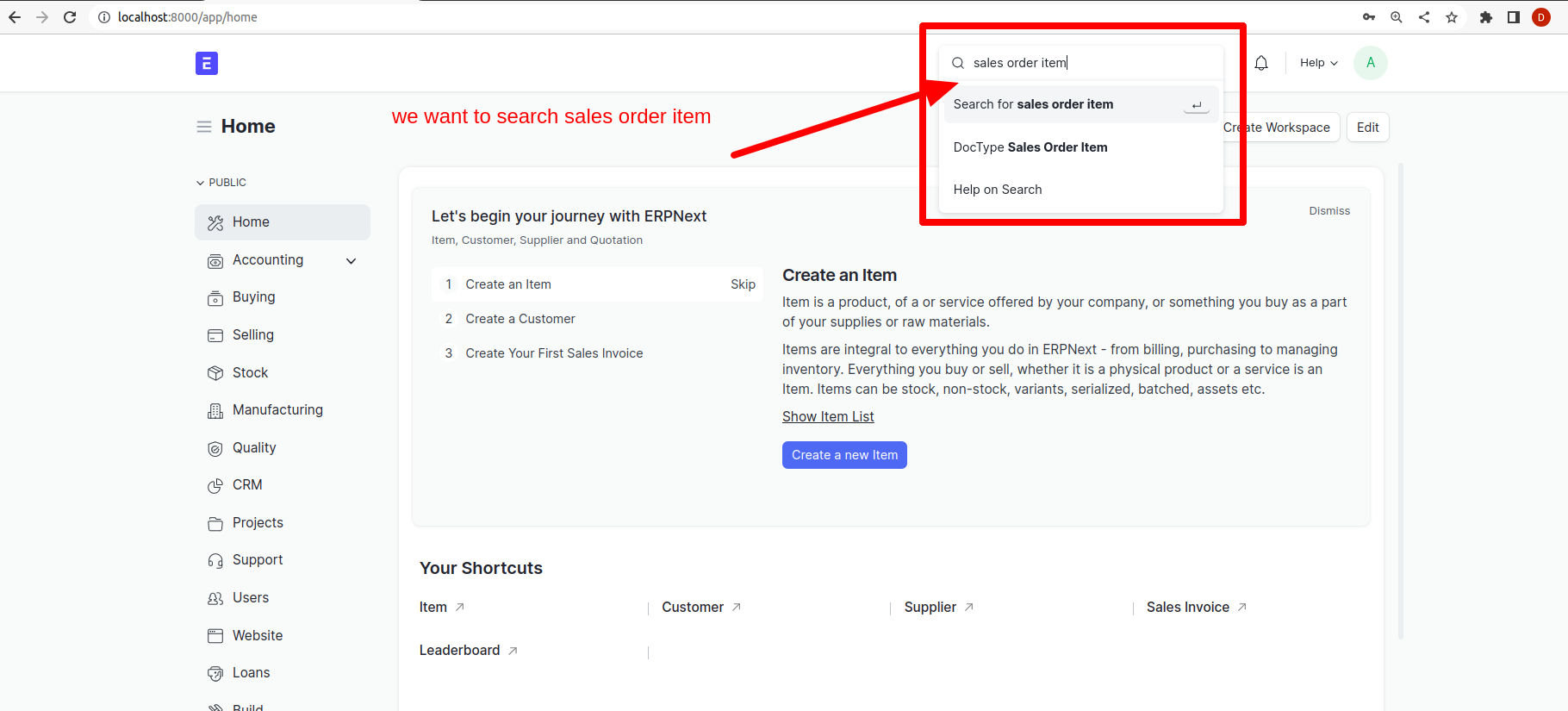Click the Support sidebar icon
Viewport: 1568px width, 711px height.
tap(215, 561)
